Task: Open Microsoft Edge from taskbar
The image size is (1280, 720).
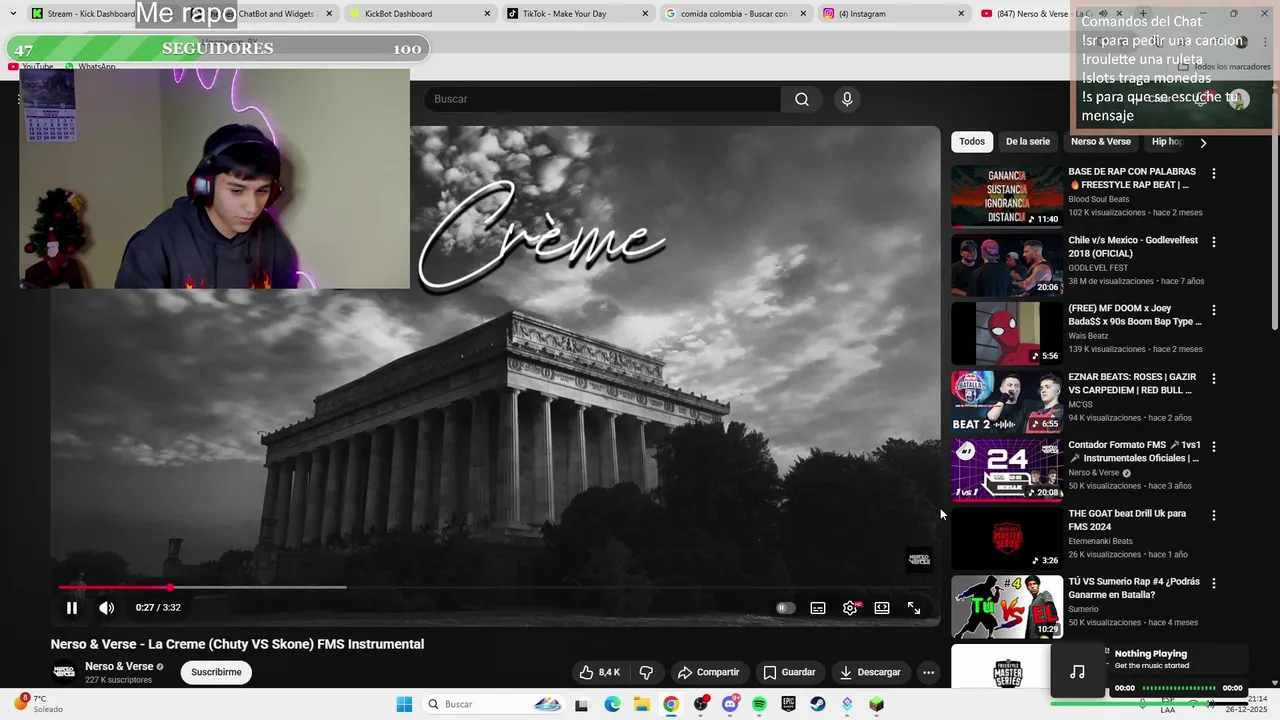Action: pos(612,704)
